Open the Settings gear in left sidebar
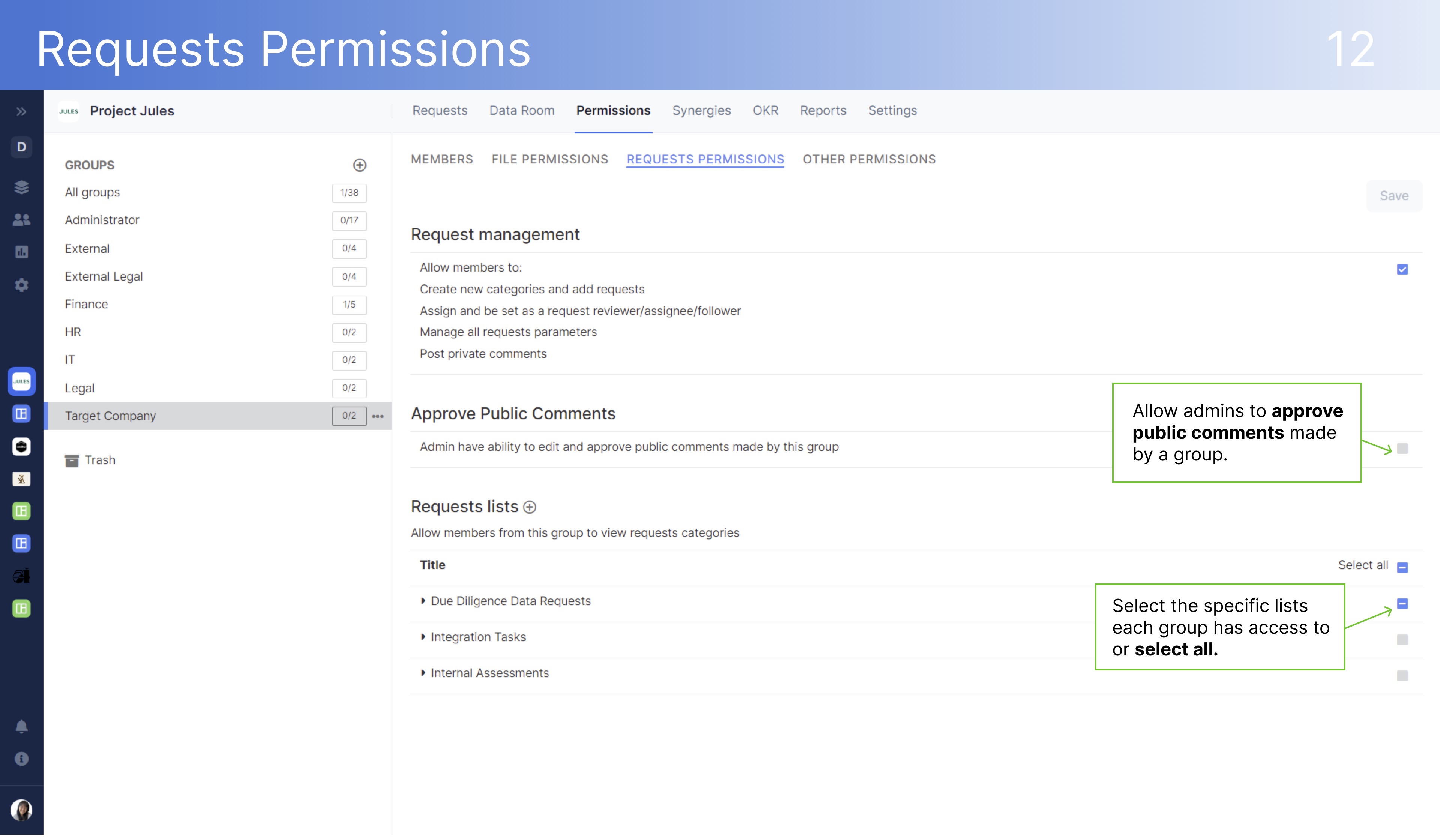 coord(21,285)
